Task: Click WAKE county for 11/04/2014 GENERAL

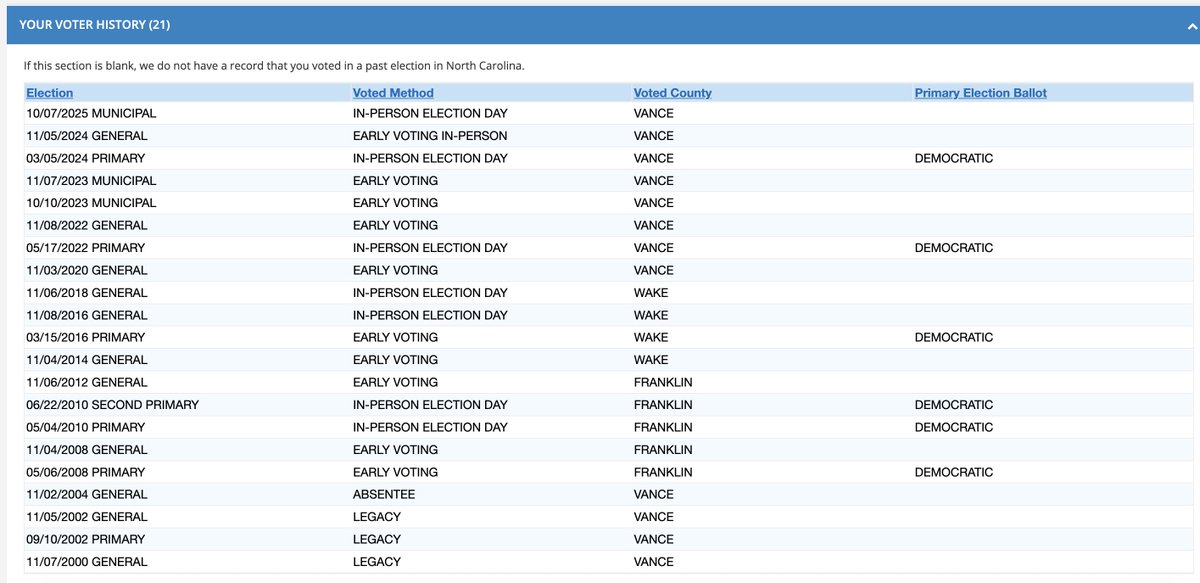Action: [651, 360]
